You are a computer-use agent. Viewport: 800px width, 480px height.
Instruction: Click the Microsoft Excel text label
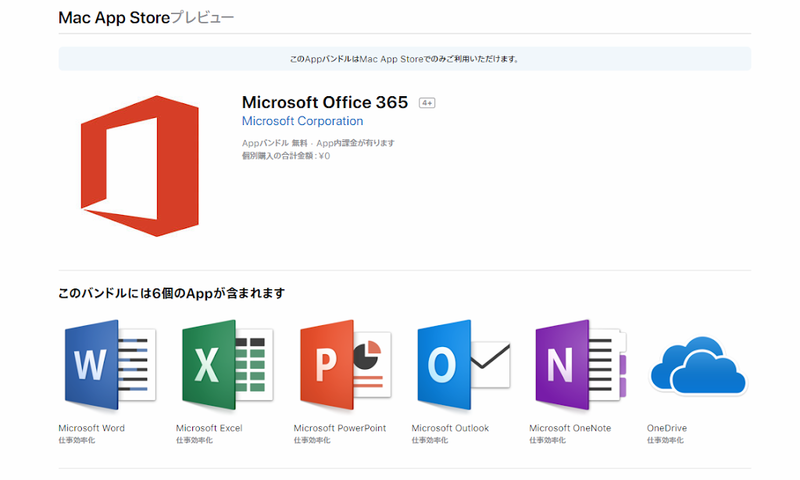[x=209, y=428]
